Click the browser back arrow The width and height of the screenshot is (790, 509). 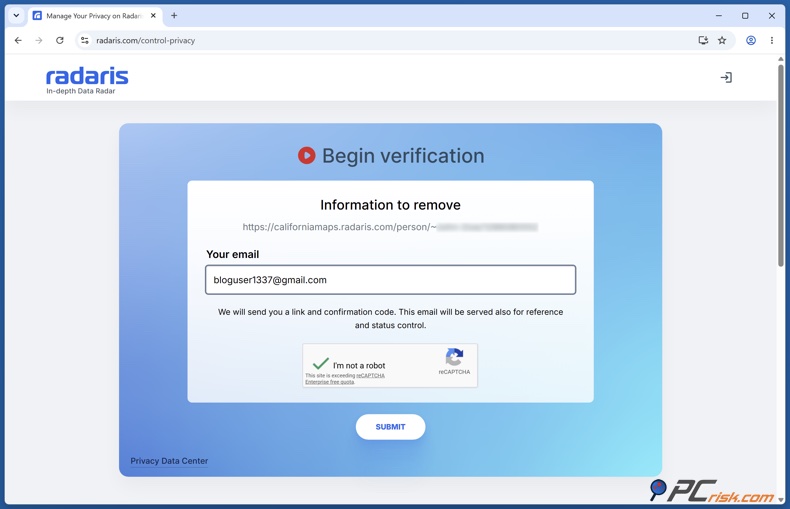(x=18, y=40)
